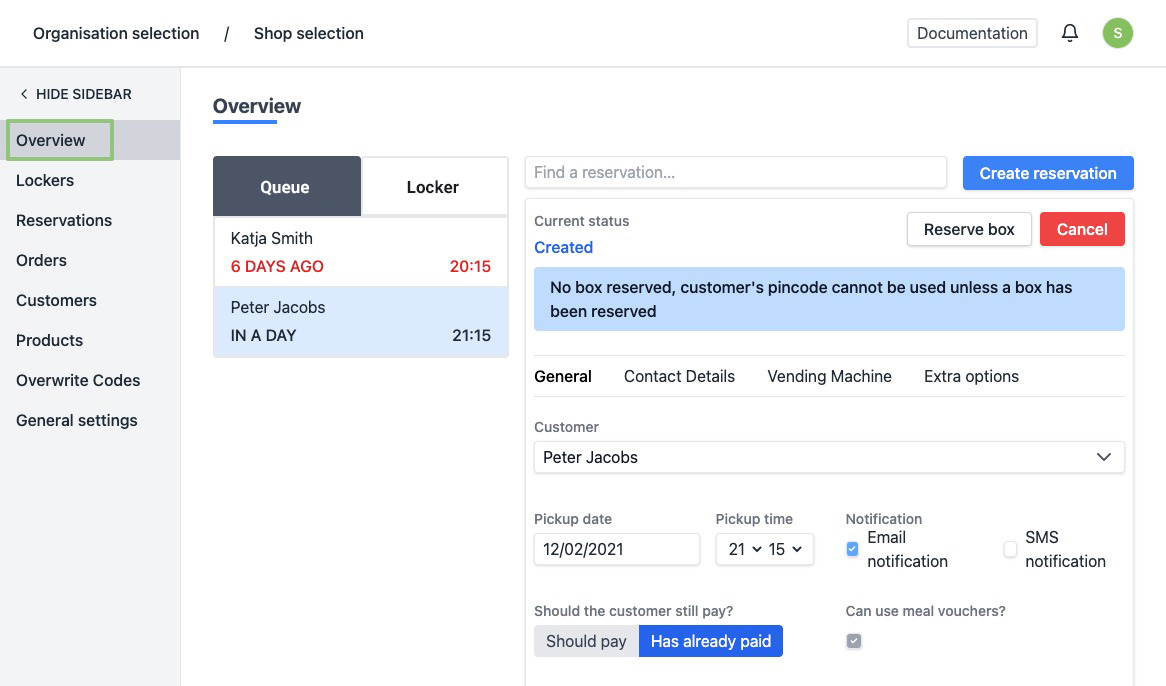The image size is (1166, 686).
Task: Open the pickup hour dropdown
Action: (744, 549)
